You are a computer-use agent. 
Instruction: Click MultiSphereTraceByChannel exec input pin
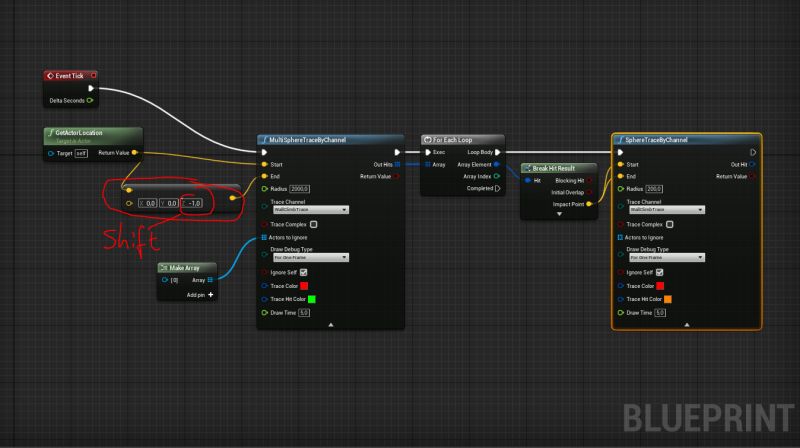264,152
